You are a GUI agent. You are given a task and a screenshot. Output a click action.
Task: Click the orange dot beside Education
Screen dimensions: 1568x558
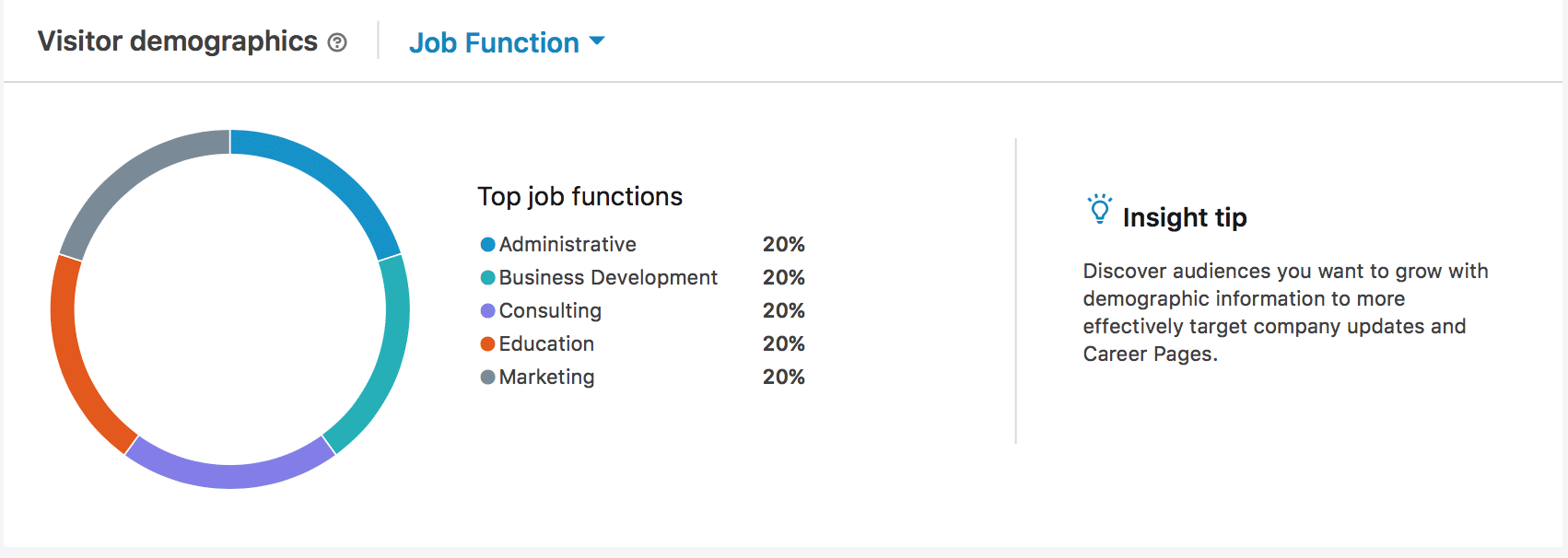coord(488,344)
